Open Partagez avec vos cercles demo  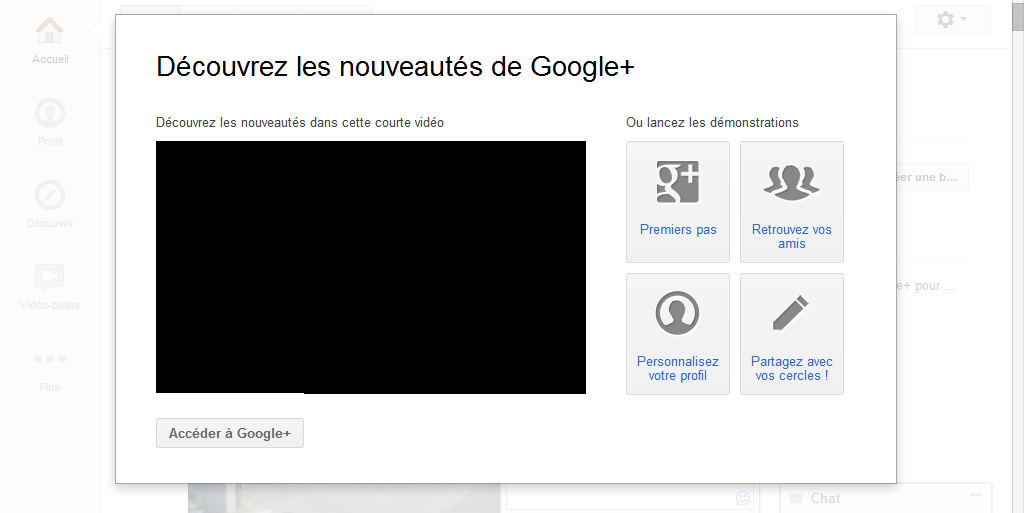(x=792, y=334)
